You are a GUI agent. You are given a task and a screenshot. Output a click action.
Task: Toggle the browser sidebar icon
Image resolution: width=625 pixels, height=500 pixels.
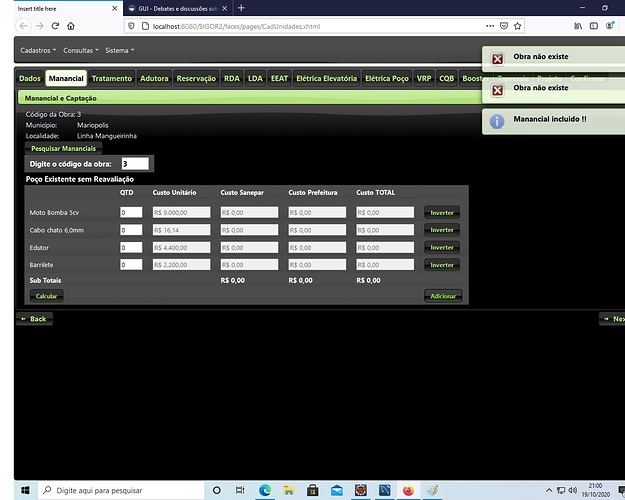pyautogui.click(x=594, y=26)
